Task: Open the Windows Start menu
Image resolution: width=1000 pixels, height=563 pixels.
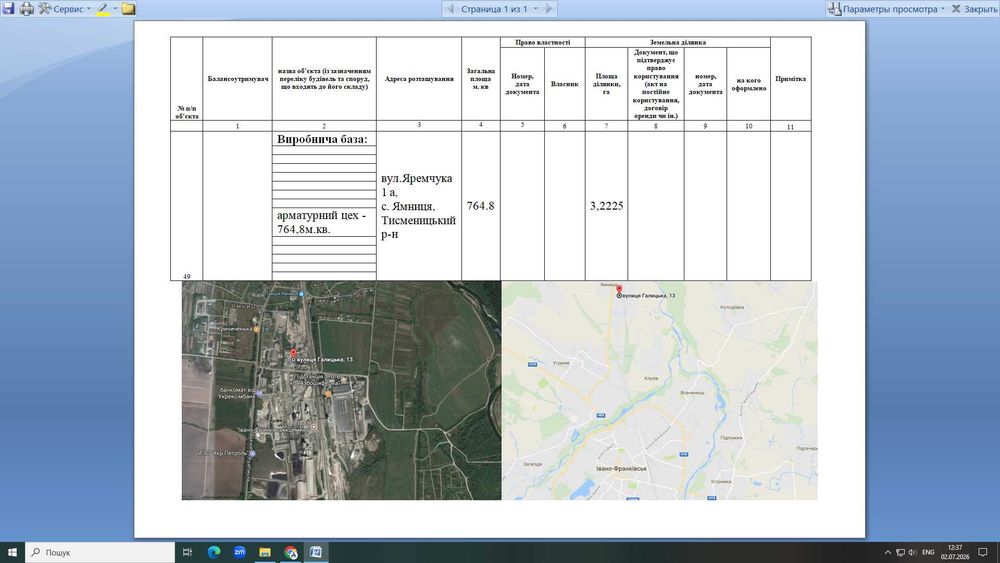Action: click(x=12, y=552)
